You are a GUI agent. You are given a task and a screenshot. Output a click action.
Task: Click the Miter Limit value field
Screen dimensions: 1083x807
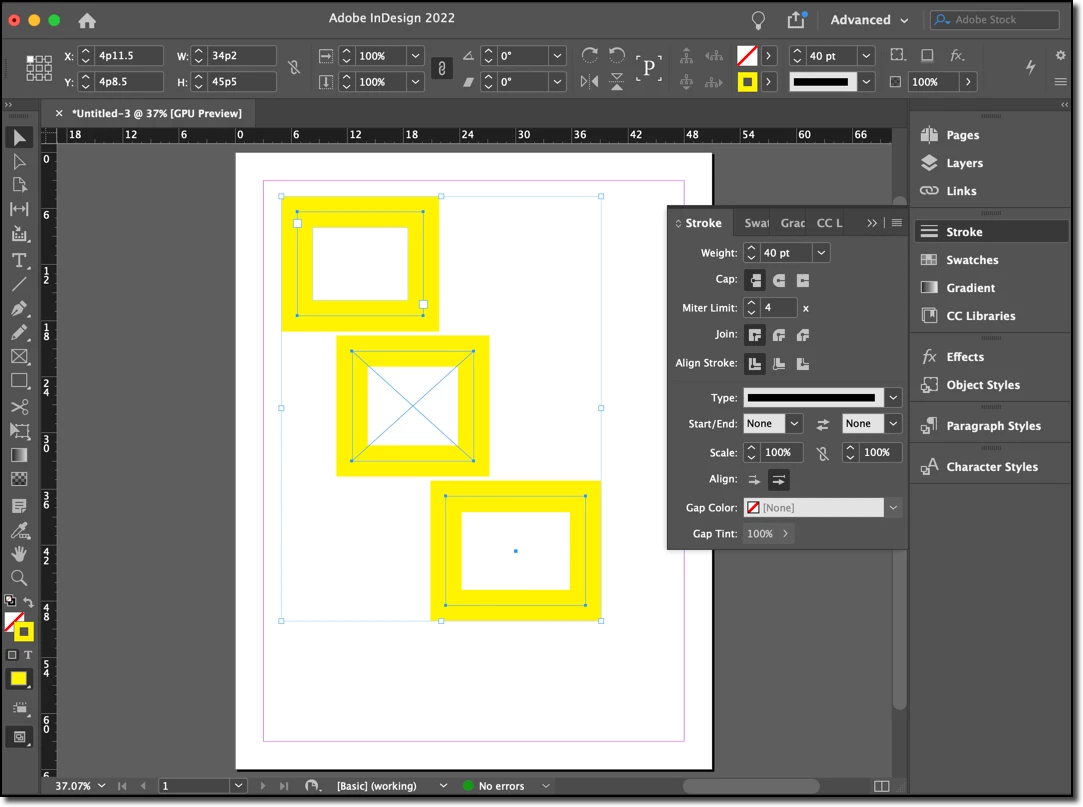[x=779, y=307]
